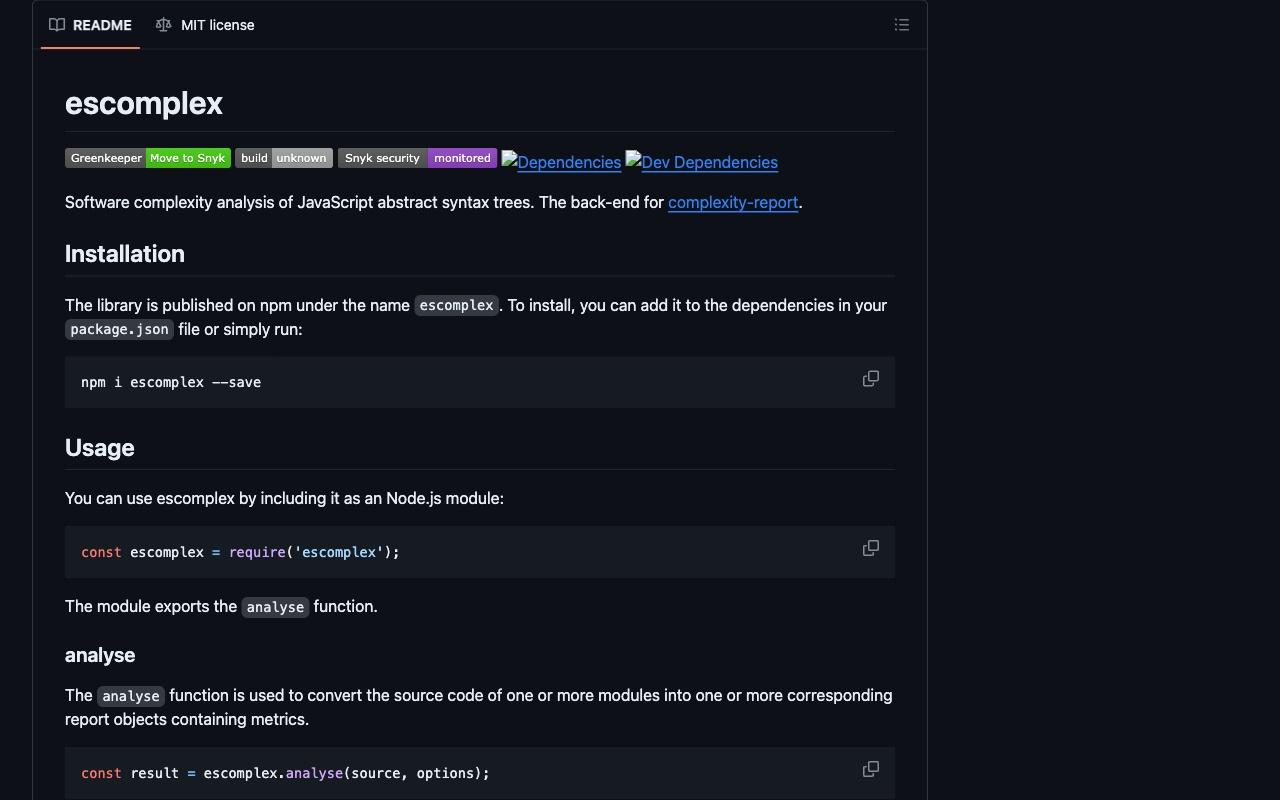Click the scales icon on the MIT license tab

164,25
